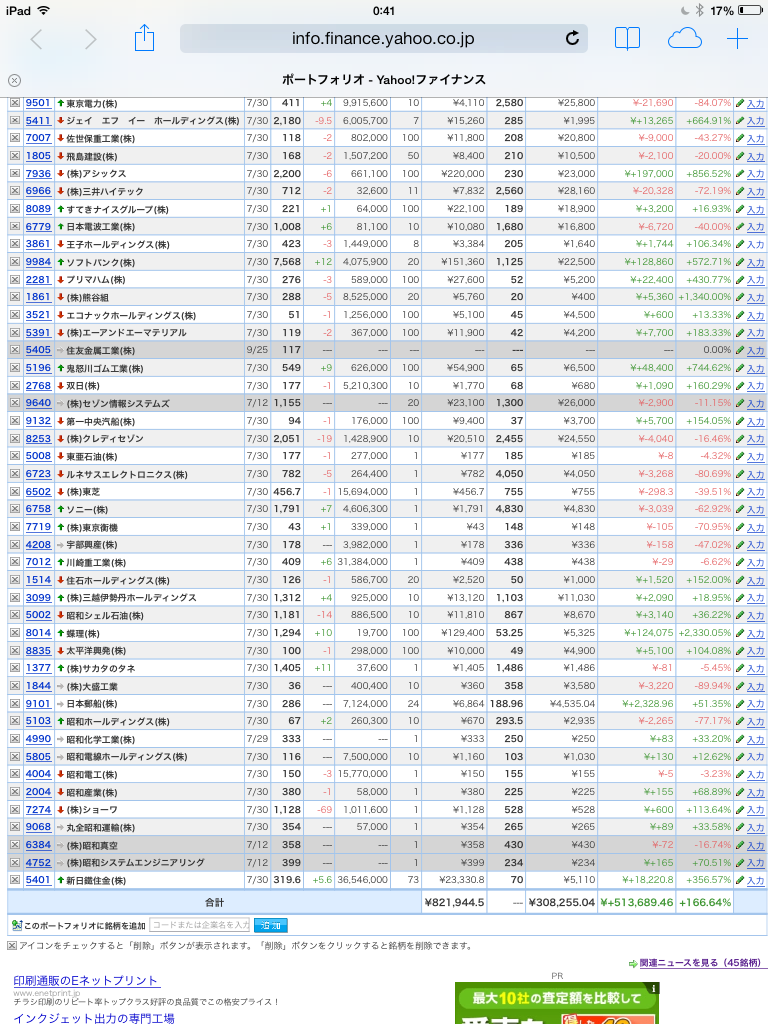Click pencil edit icon for ショーワ row
The width and height of the screenshot is (768, 1024).
point(740,809)
